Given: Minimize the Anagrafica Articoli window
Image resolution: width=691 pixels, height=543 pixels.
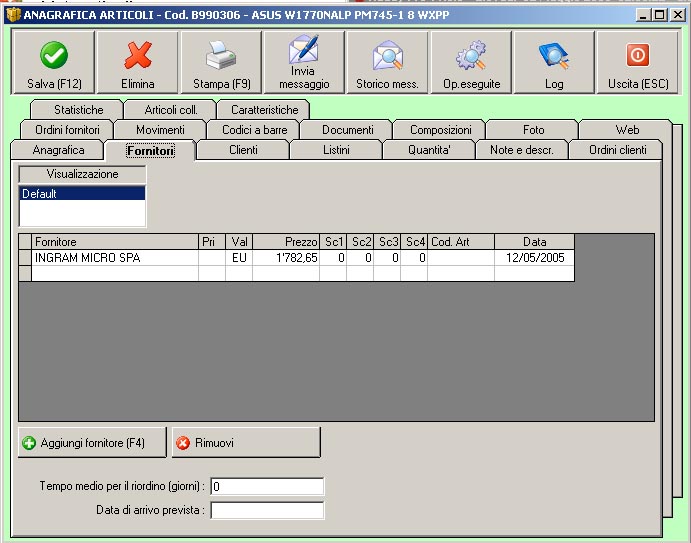Looking at the screenshot, I should pyautogui.click(x=644, y=15).
